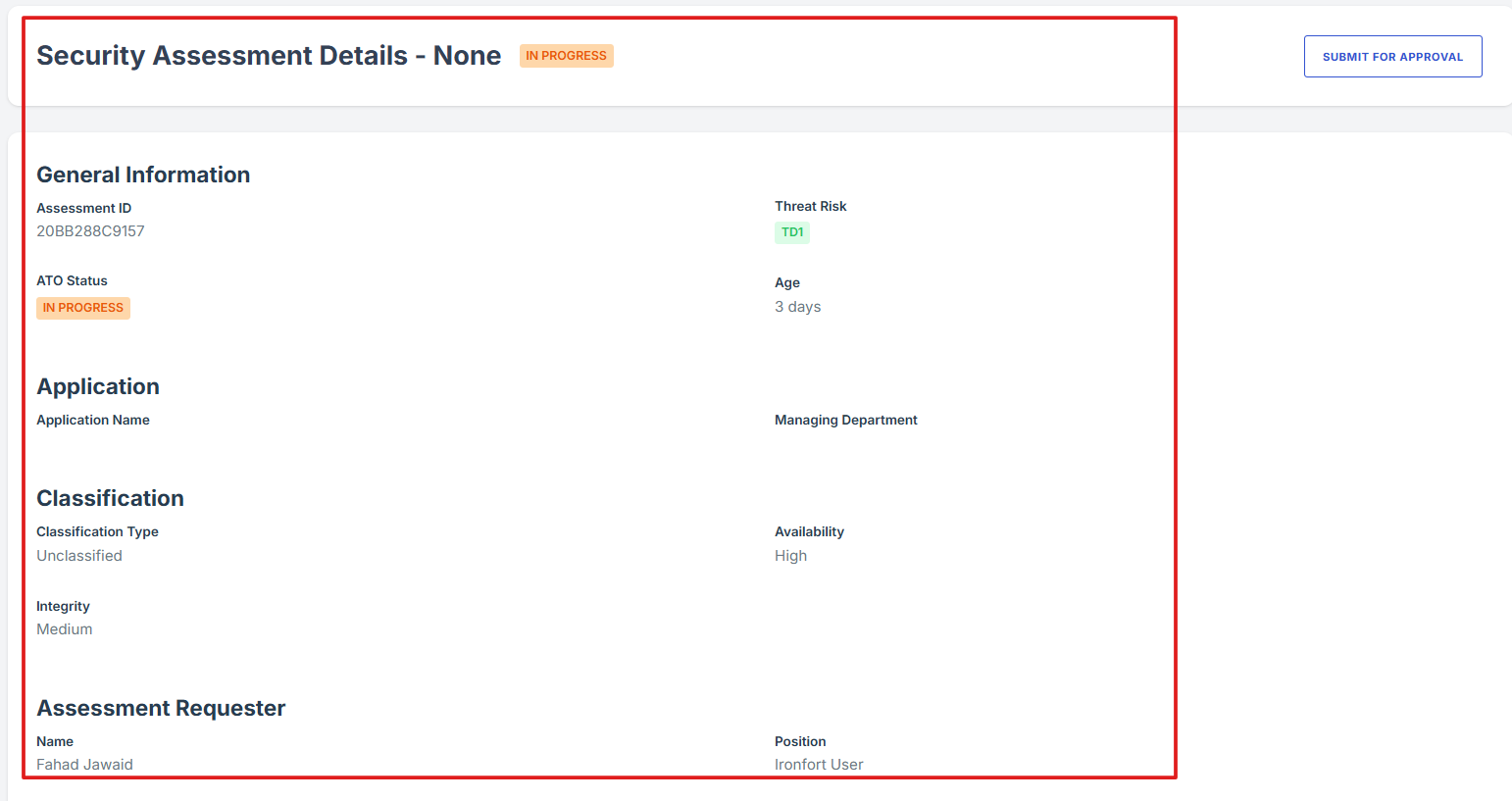Click the In Progress badge beside the page title
This screenshot has height=801, width=1512.
(566, 56)
